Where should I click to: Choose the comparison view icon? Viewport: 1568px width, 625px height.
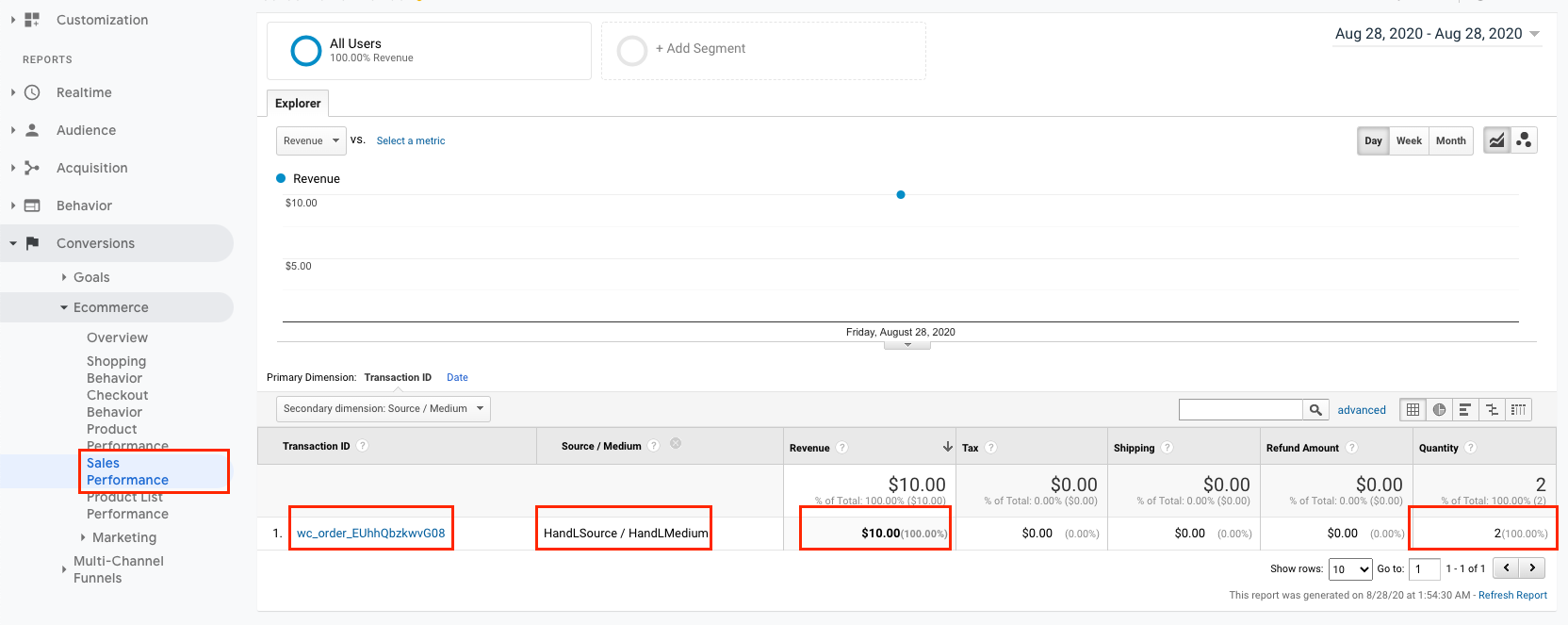(1492, 409)
